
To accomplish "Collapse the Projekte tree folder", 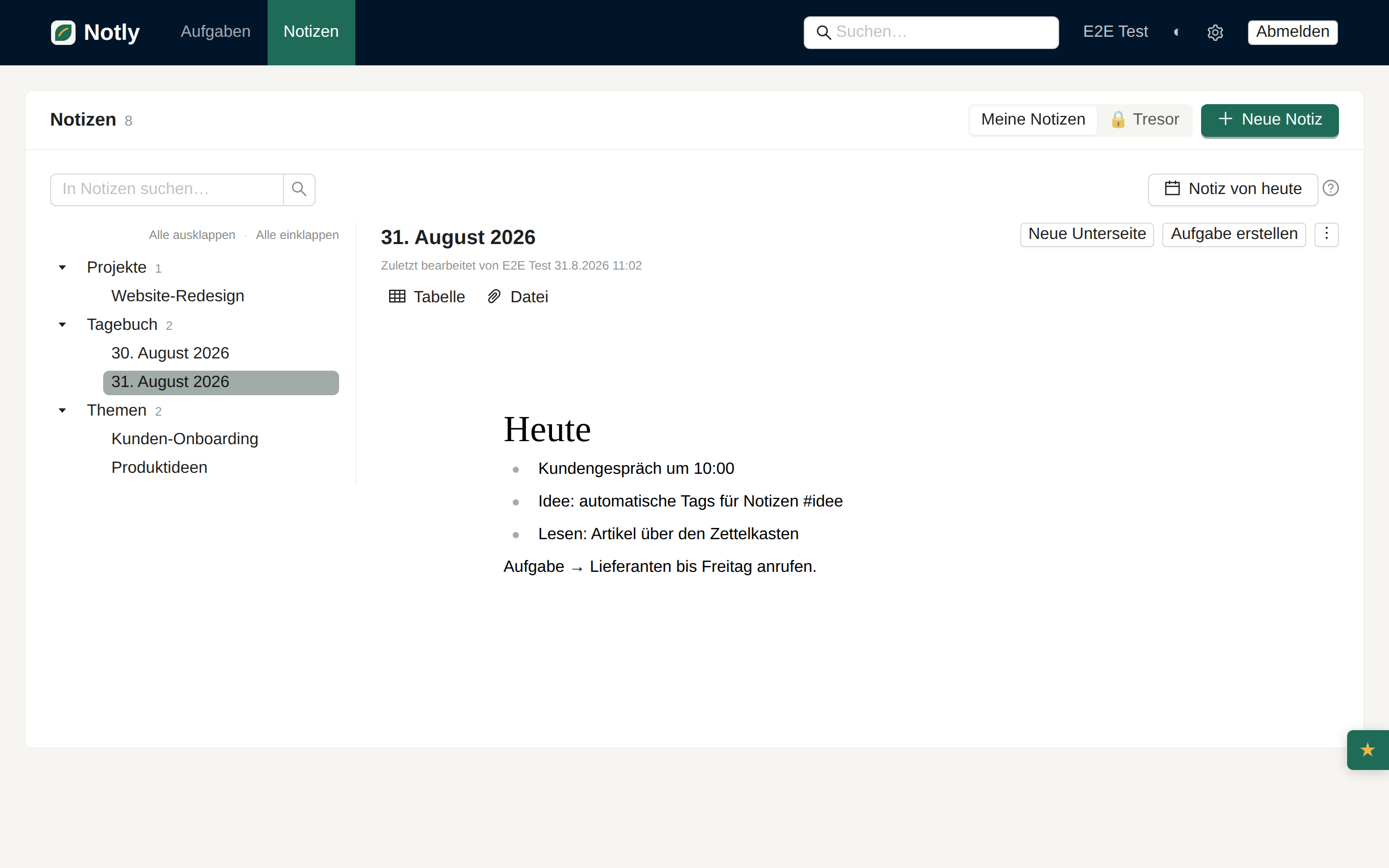I will click(62, 267).
